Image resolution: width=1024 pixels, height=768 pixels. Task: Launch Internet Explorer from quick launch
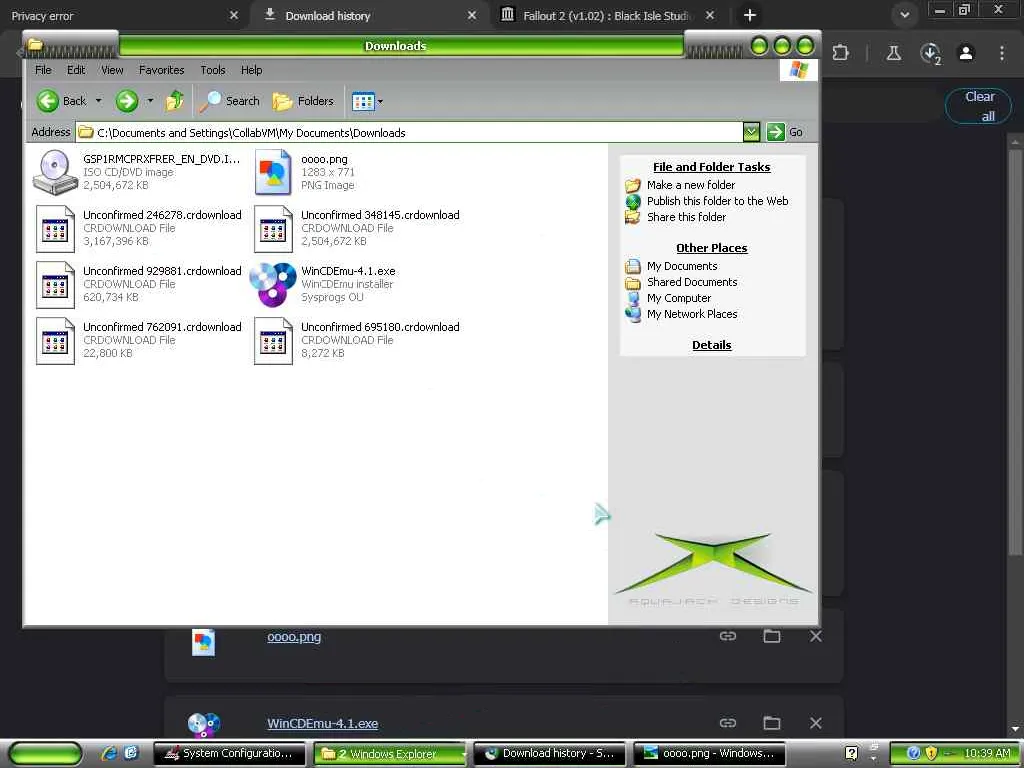(109, 753)
